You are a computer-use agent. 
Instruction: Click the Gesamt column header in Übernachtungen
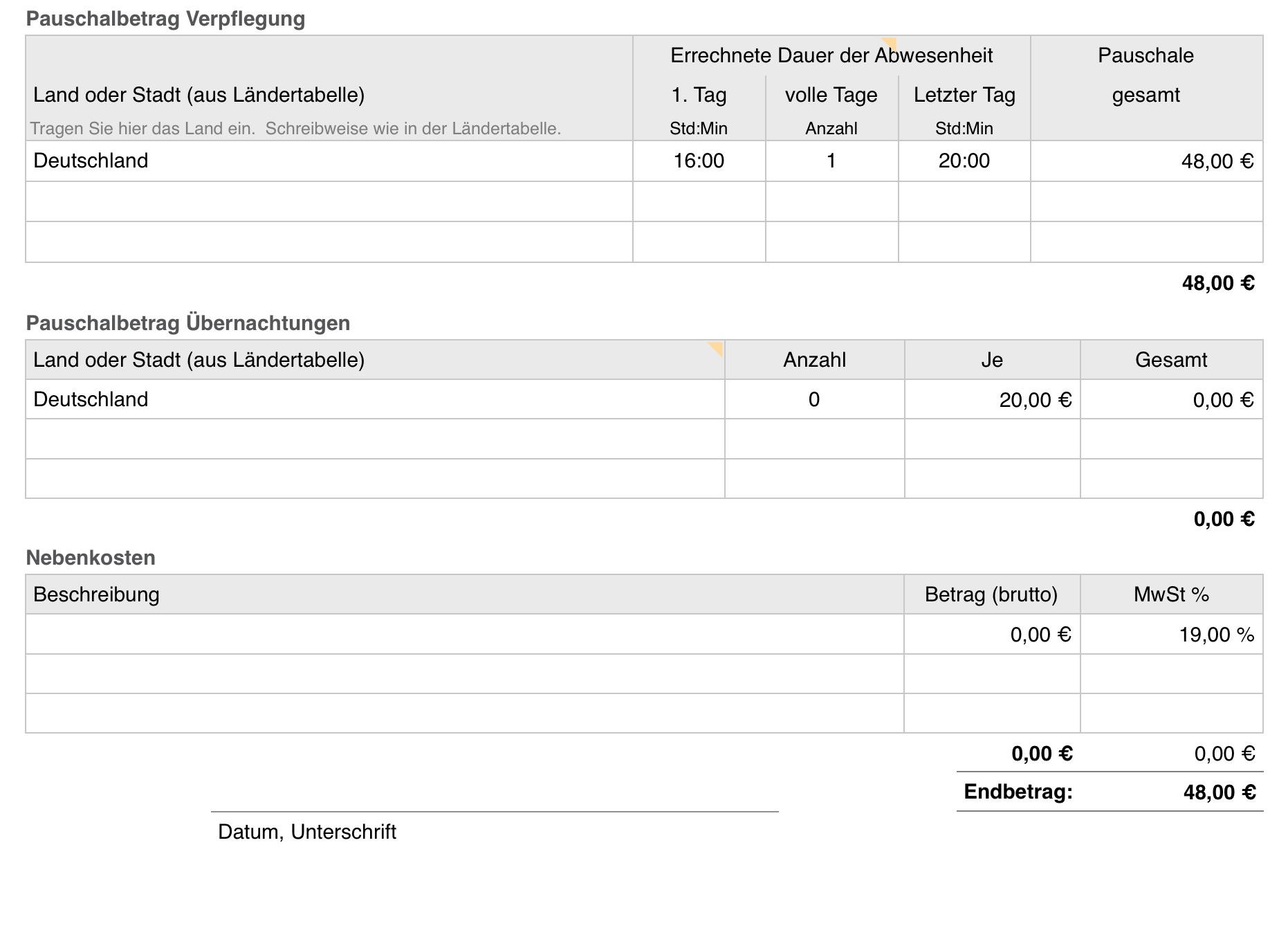1171,360
